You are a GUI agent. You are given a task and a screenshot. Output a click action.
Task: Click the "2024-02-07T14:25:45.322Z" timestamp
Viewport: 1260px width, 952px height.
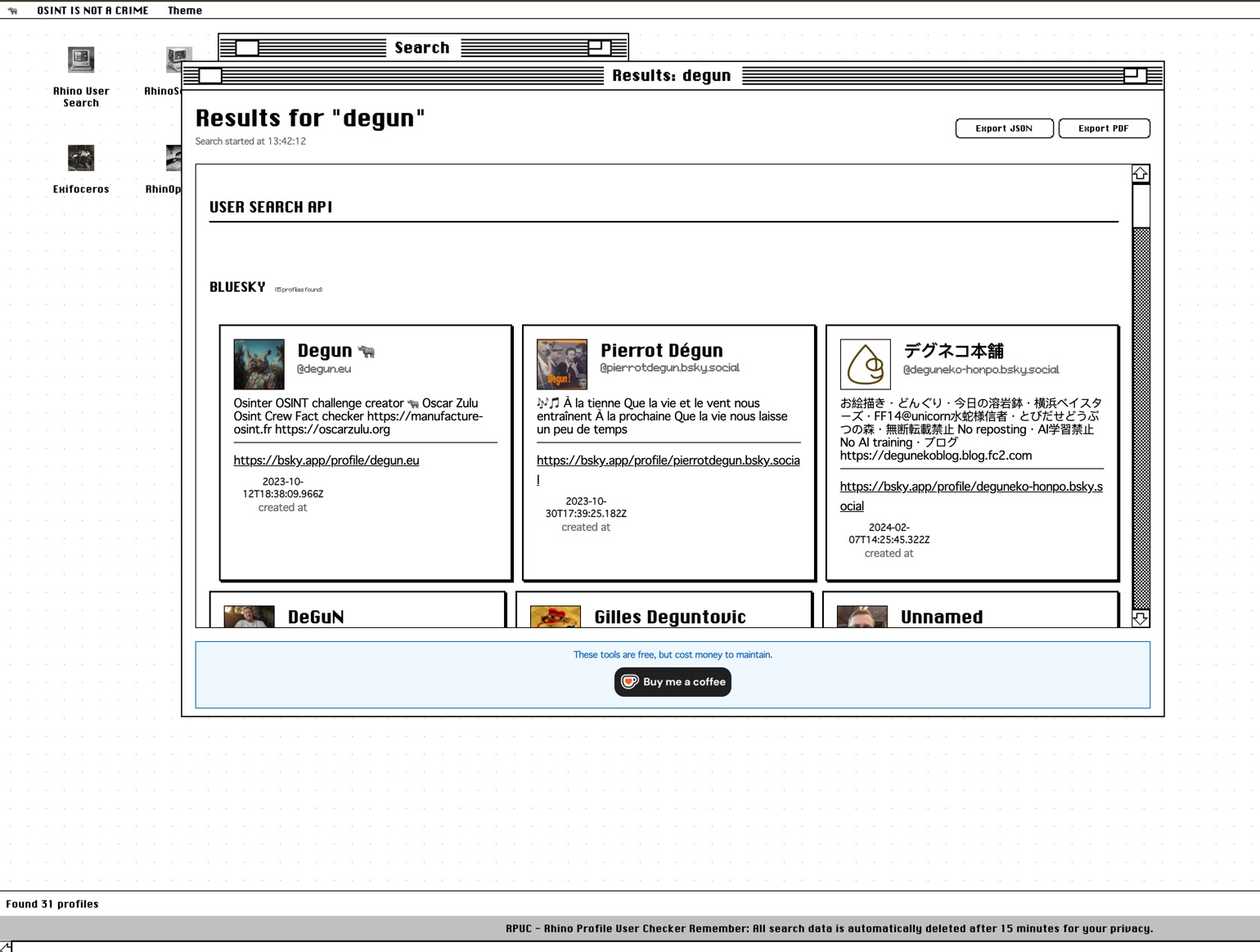coord(889,534)
